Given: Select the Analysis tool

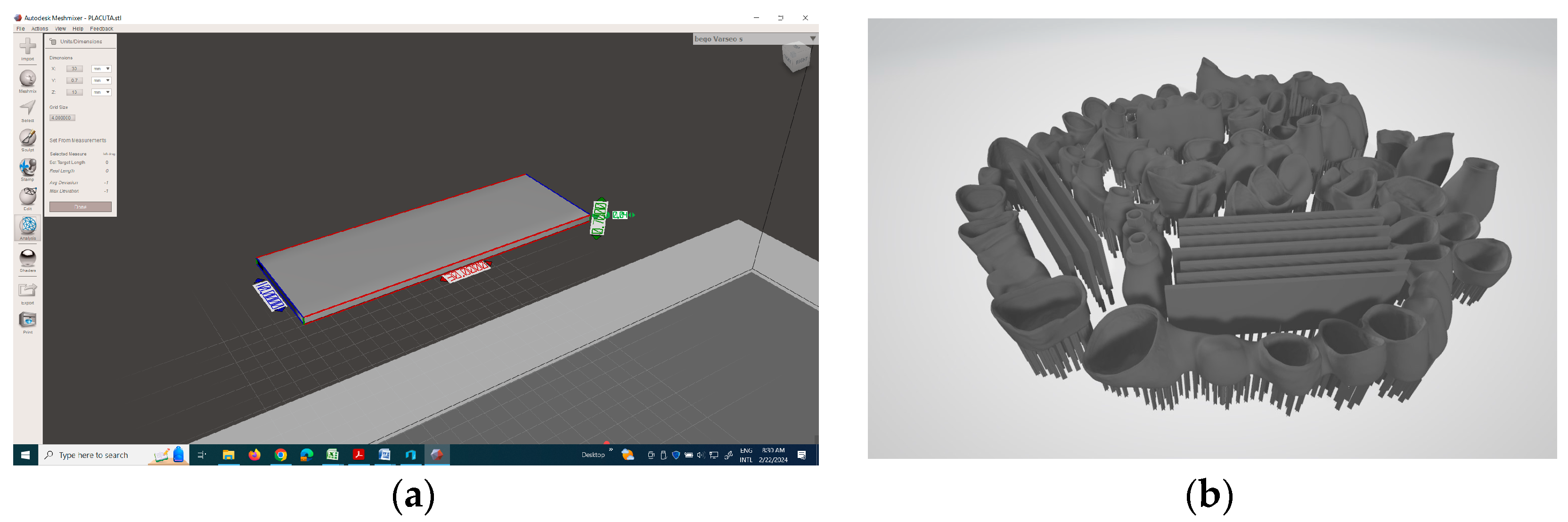Looking at the screenshot, I should (x=27, y=226).
